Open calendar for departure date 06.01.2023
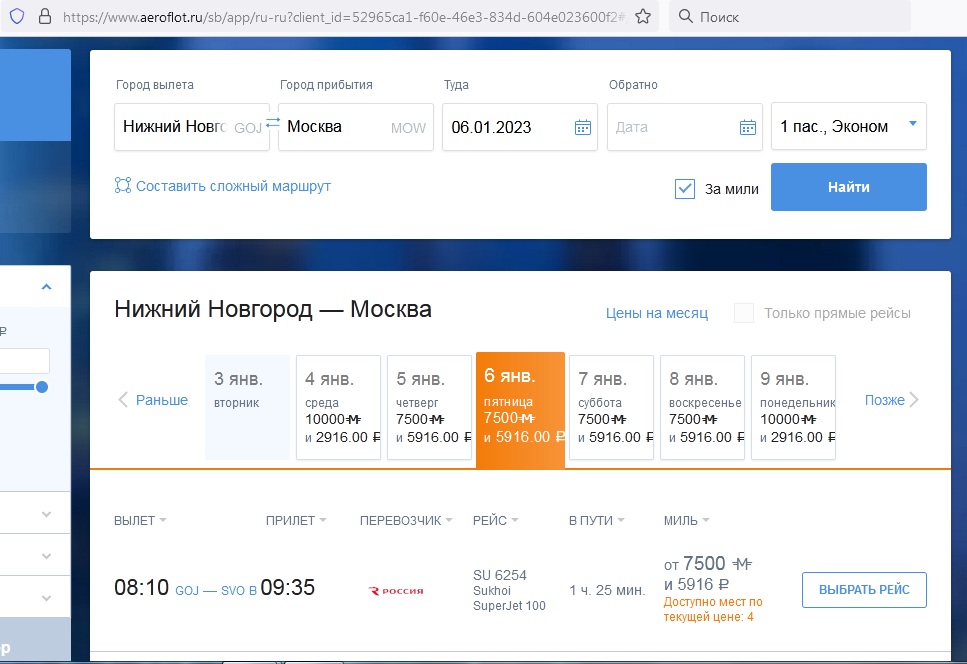 click(x=583, y=127)
